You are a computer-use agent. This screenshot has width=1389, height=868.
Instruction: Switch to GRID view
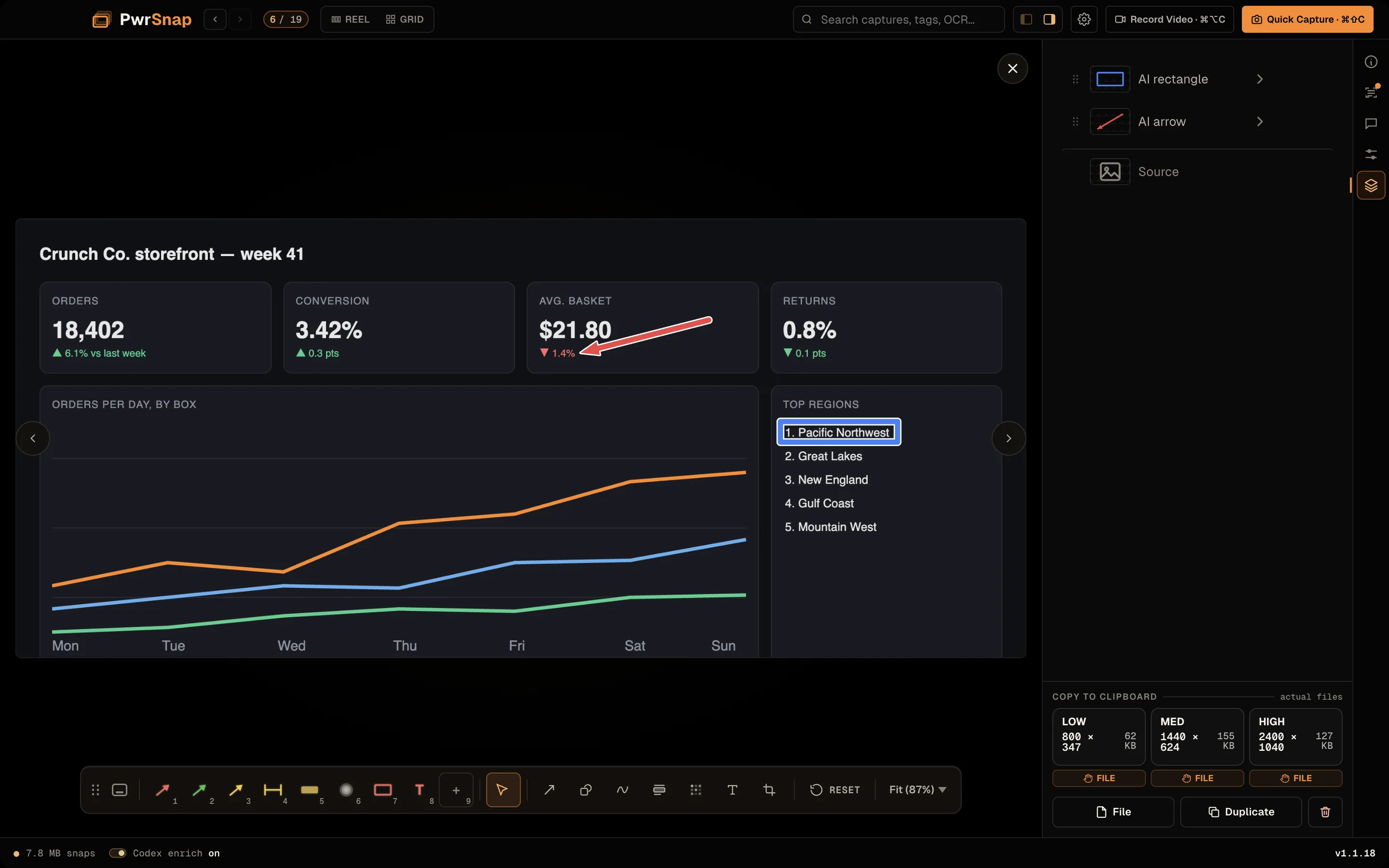click(405, 19)
